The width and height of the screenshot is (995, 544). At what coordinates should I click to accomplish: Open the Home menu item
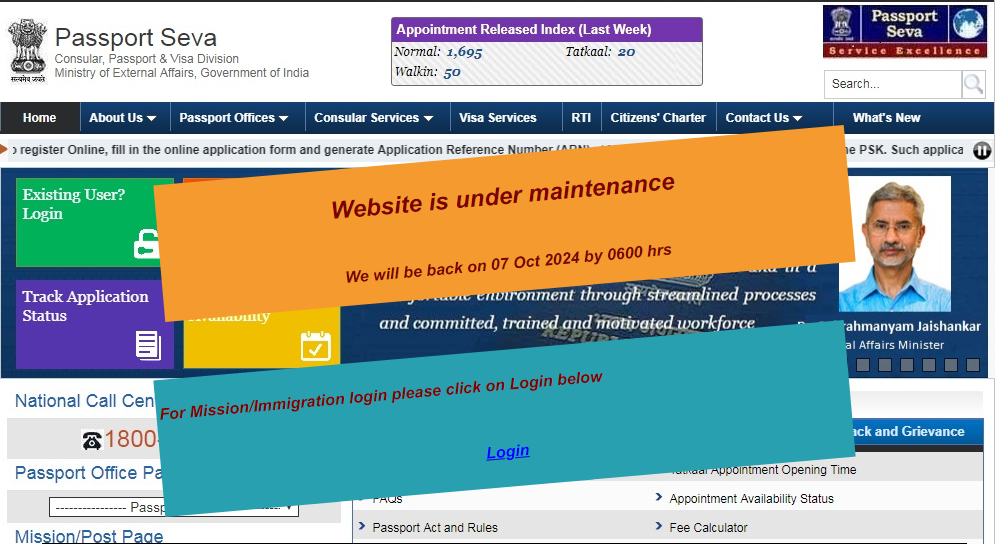[x=39, y=117]
